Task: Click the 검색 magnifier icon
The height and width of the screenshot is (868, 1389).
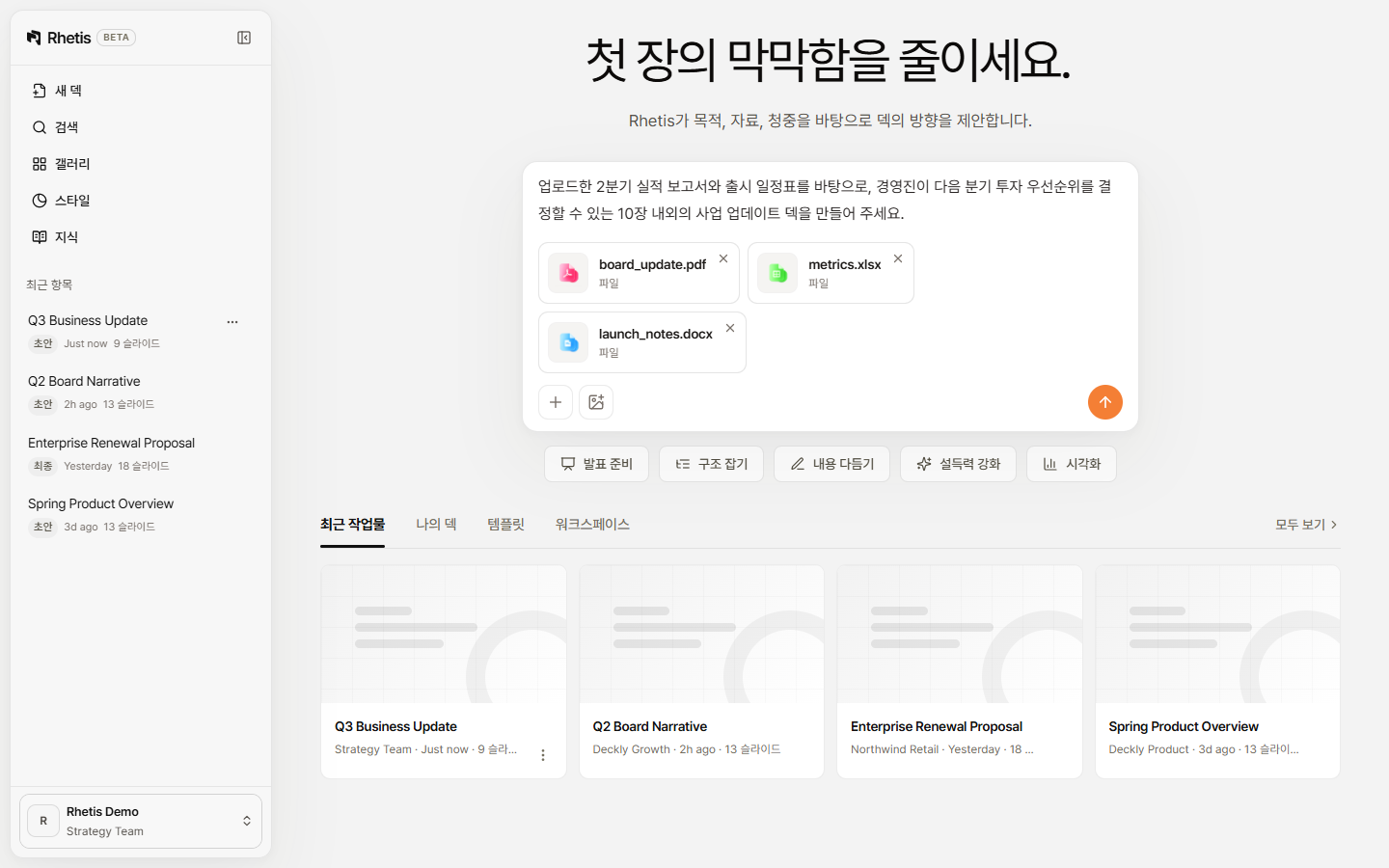Action: tap(40, 127)
